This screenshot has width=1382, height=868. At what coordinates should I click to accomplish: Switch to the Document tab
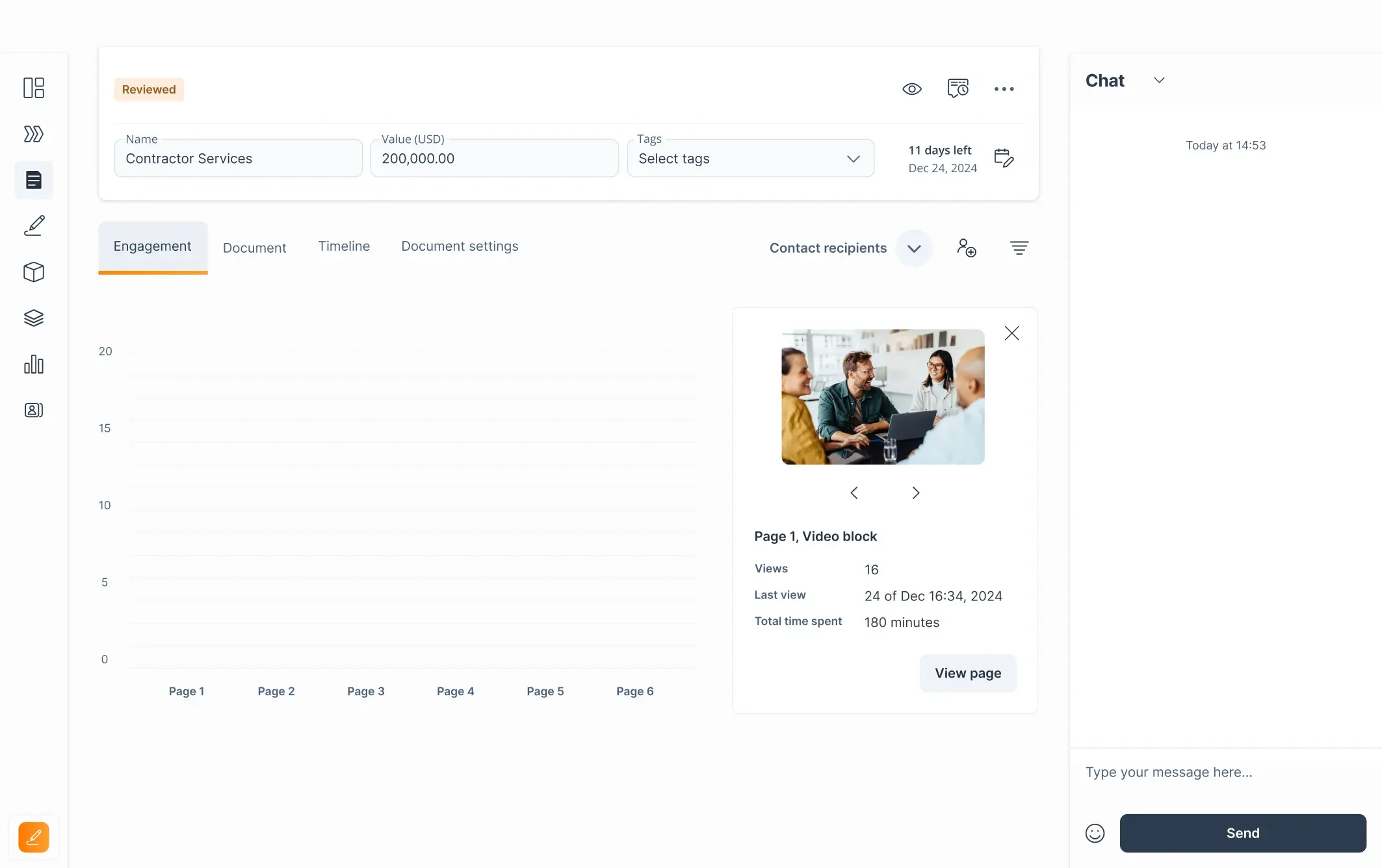point(254,246)
